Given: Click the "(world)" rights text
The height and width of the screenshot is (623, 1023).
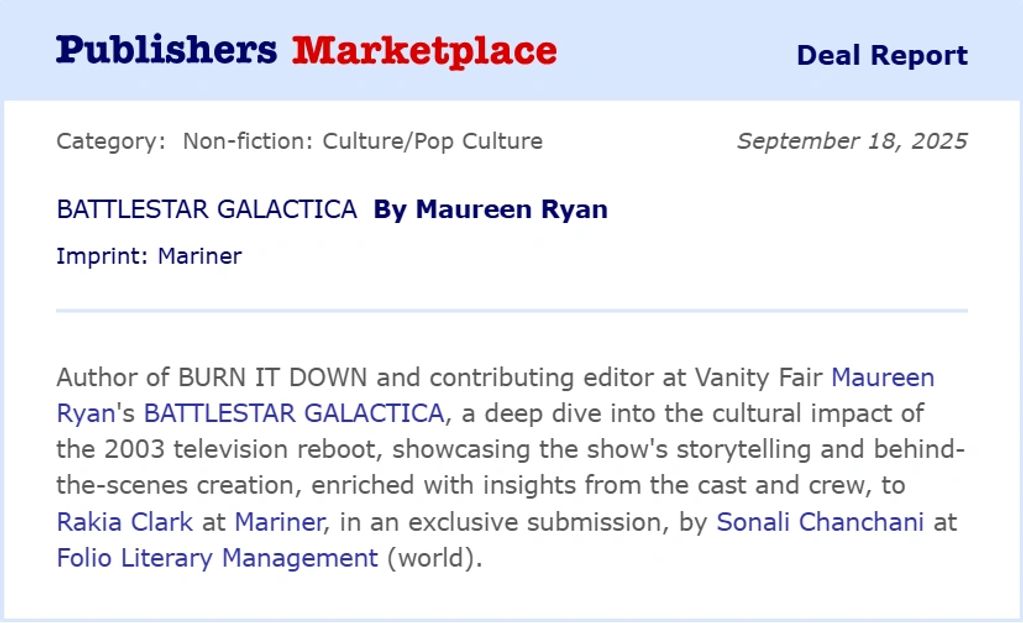Looking at the screenshot, I should pos(434,557).
